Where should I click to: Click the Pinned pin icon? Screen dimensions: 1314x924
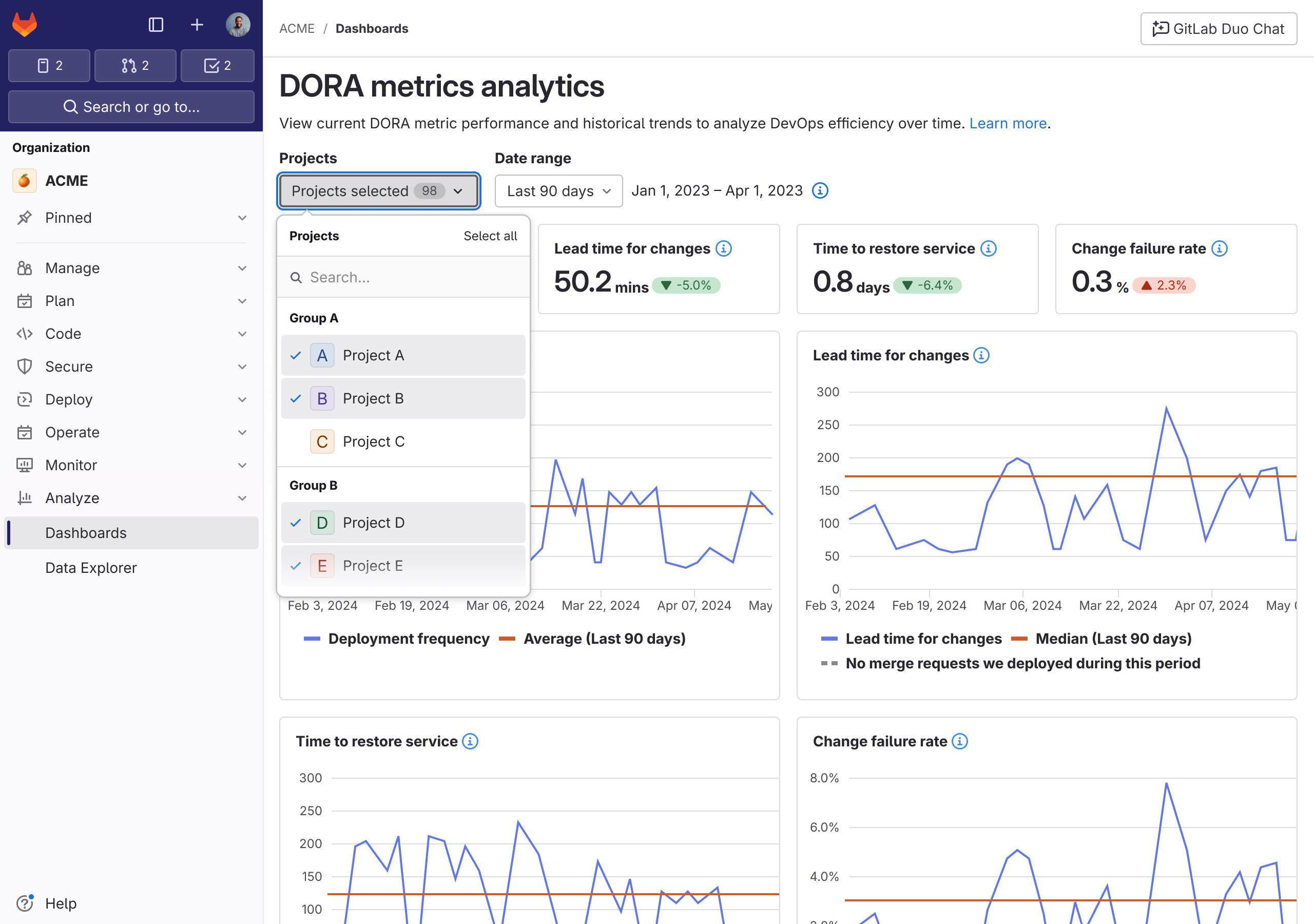click(24, 218)
